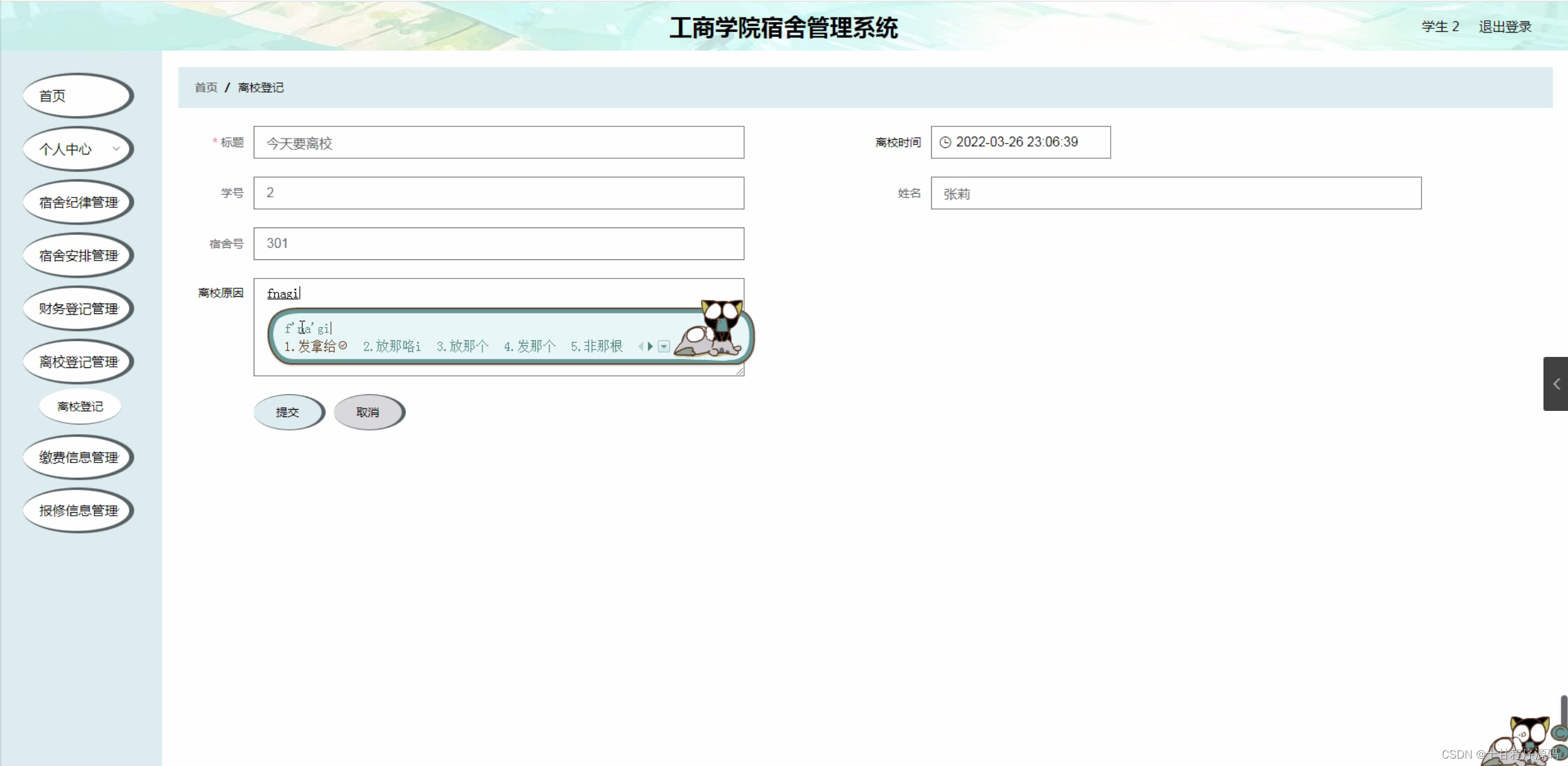Collapse the 离校登记管理 menu
The image size is (1568, 766).
coord(78,362)
